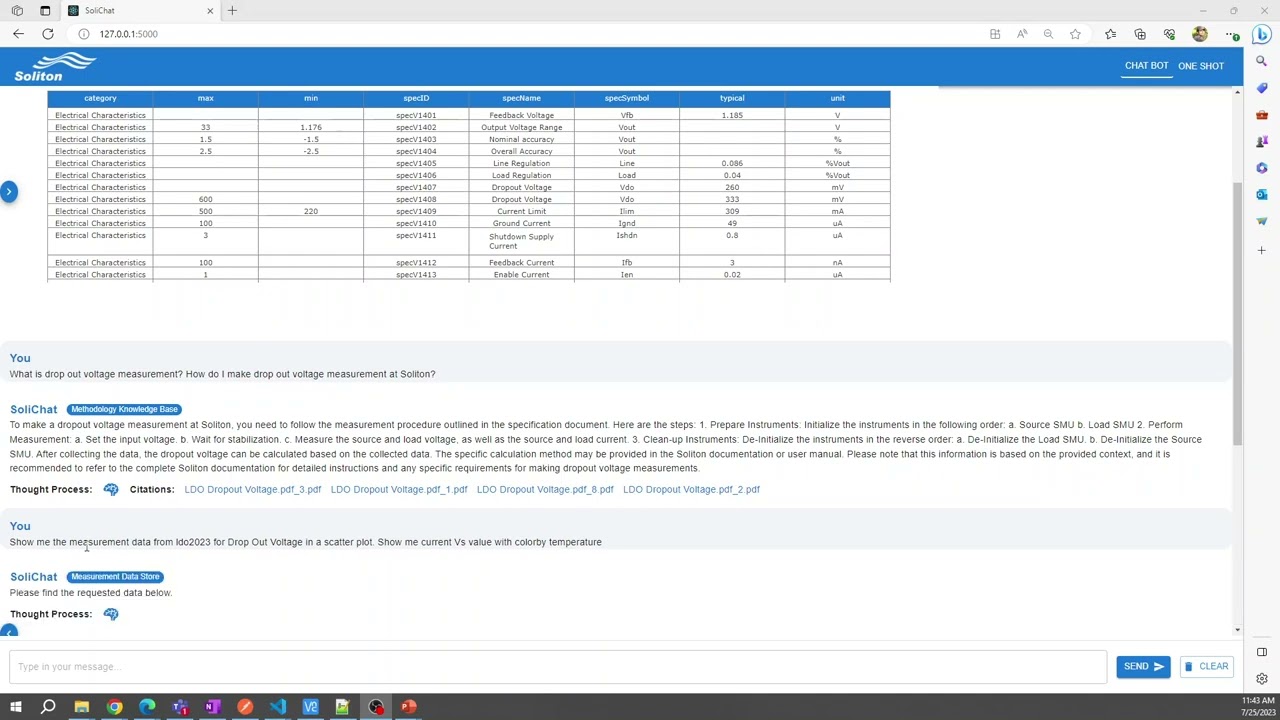Select the Shutdown Supply Current cell
This screenshot has height=720, width=1280.
[521, 241]
